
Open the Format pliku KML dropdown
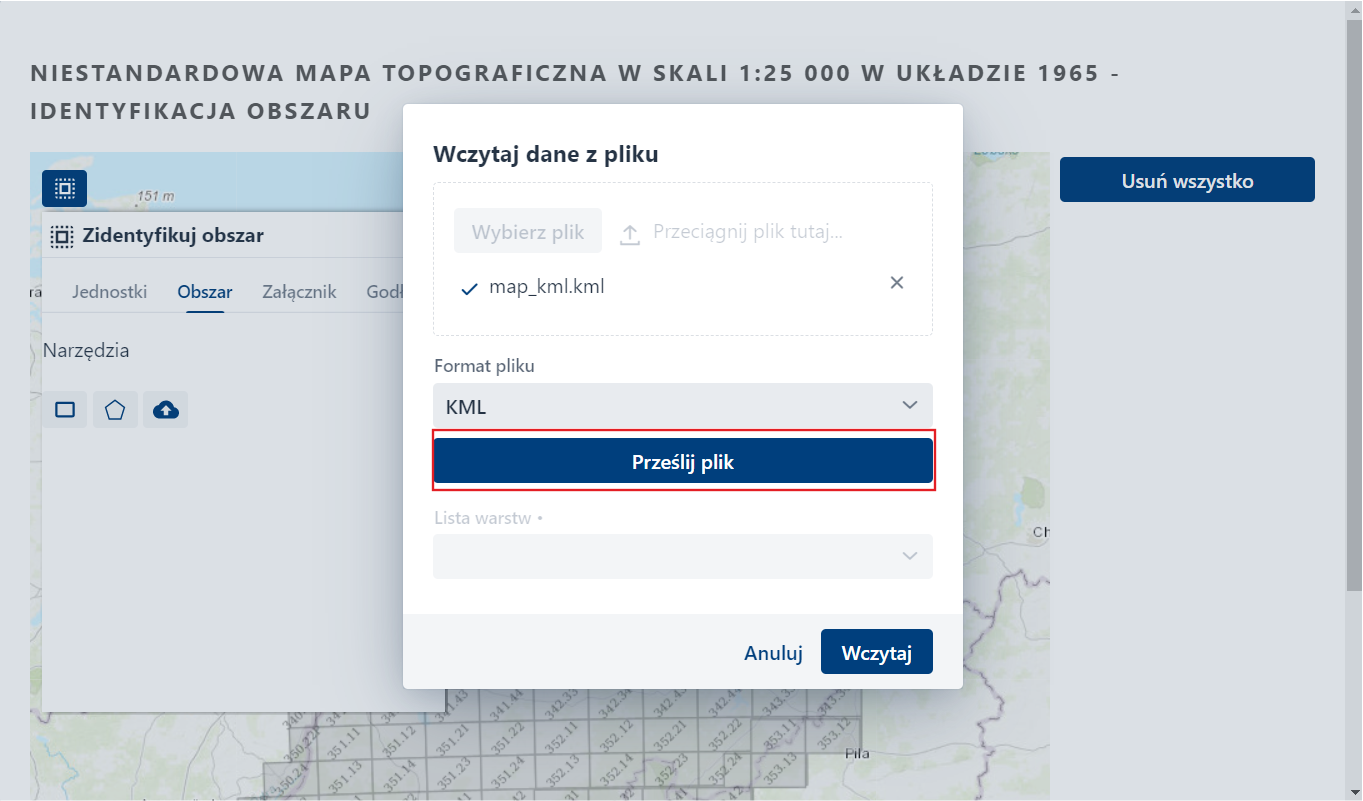point(683,405)
